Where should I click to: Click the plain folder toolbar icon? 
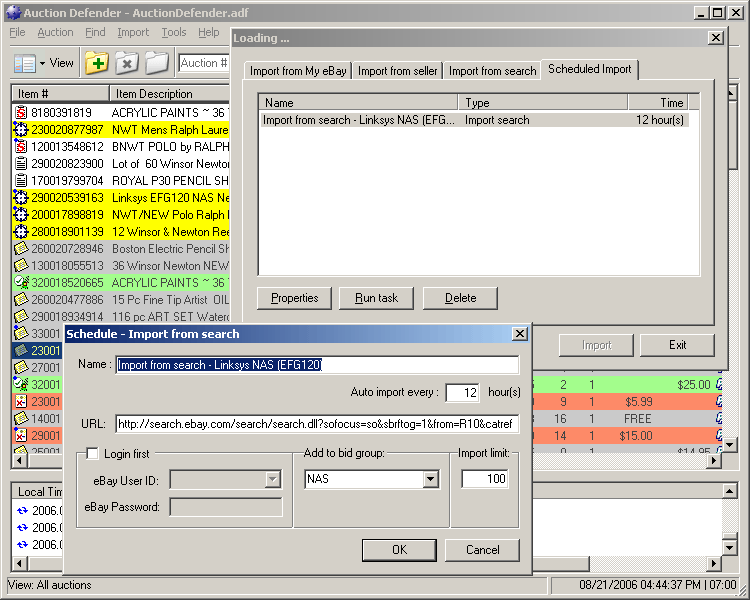point(157,63)
